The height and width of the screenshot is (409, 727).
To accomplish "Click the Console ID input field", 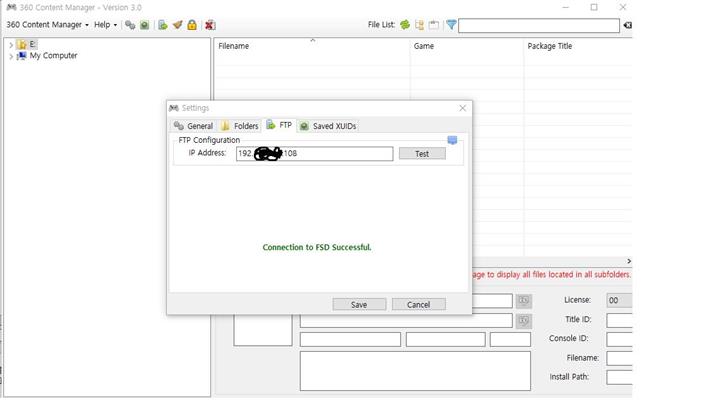I will (619, 339).
